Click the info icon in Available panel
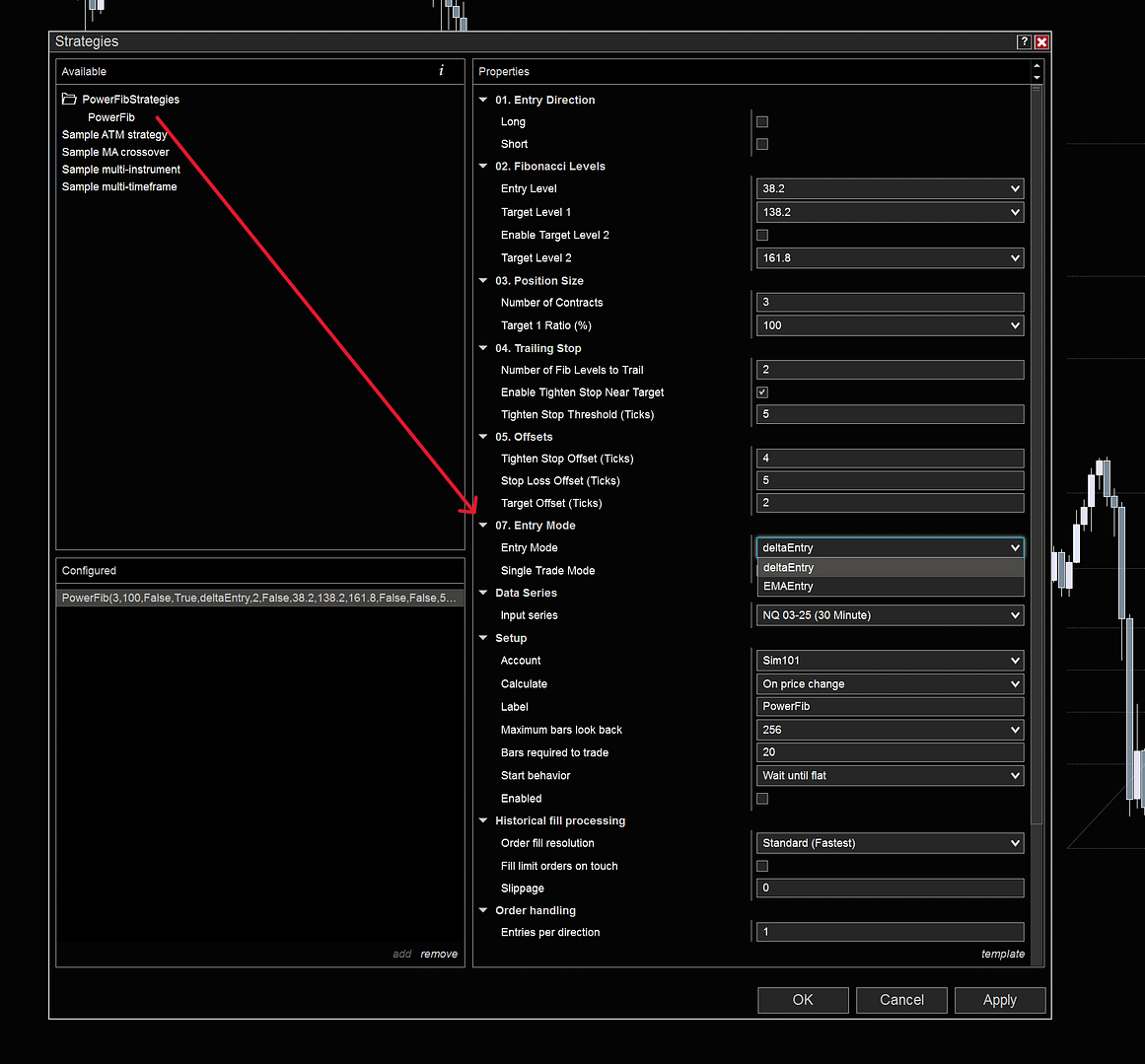The image size is (1145, 1064). pos(441,71)
